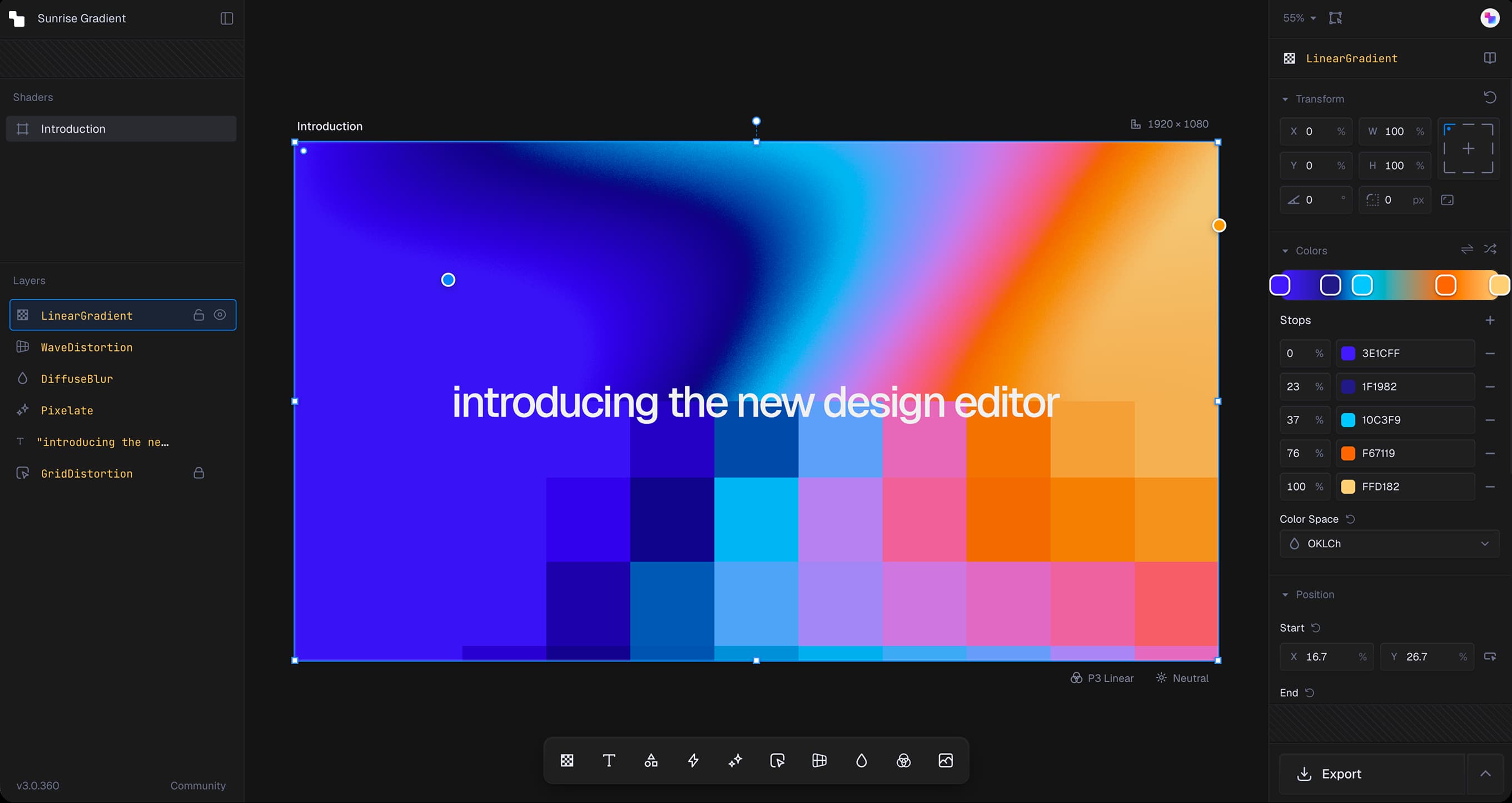This screenshot has width=1512, height=803.
Task: Click the W 100 width field
Action: (x=1395, y=131)
